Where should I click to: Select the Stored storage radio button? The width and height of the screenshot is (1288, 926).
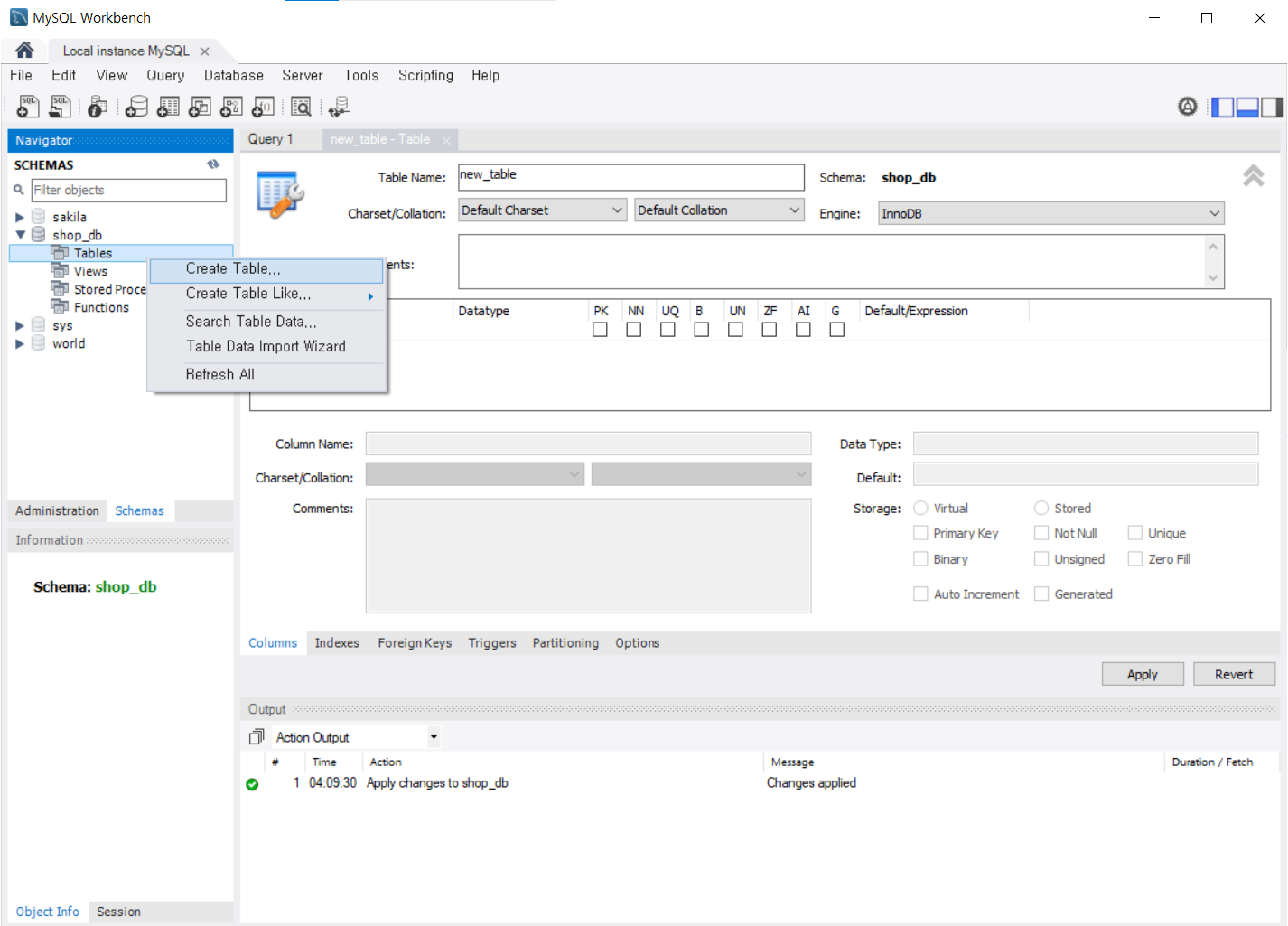coord(1041,508)
